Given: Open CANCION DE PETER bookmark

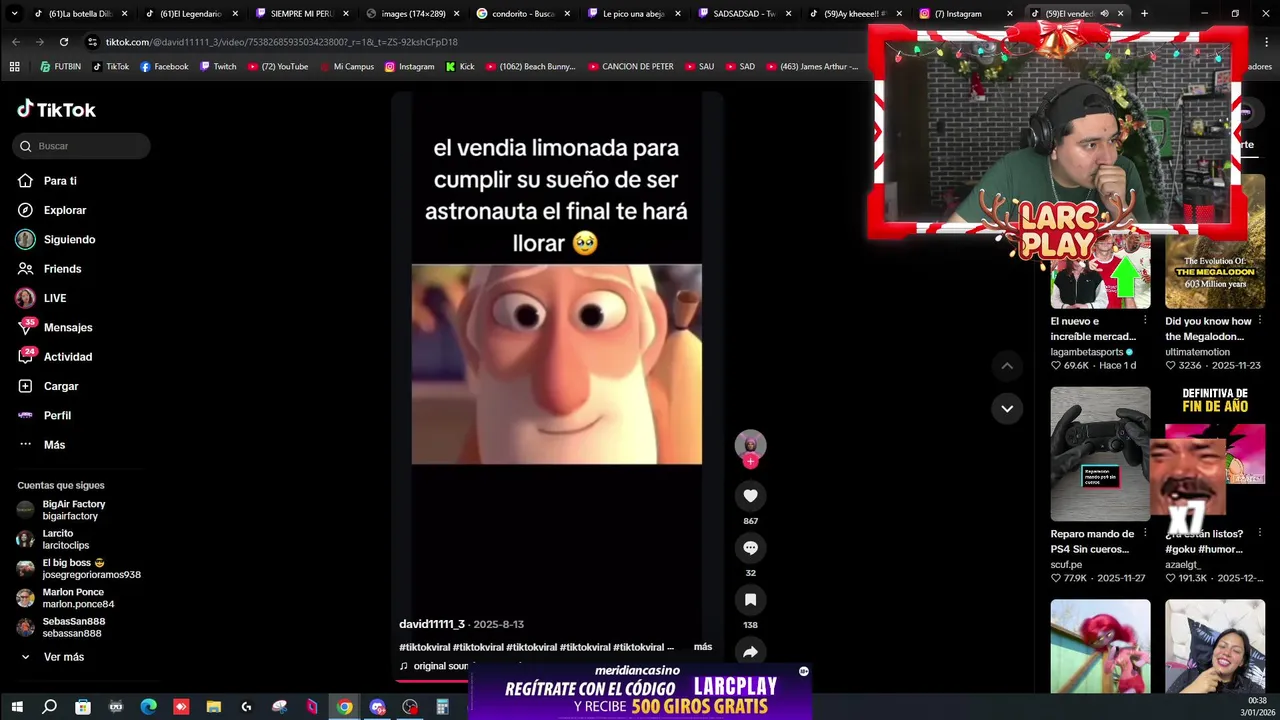Looking at the screenshot, I should pyautogui.click(x=631, y=67).
